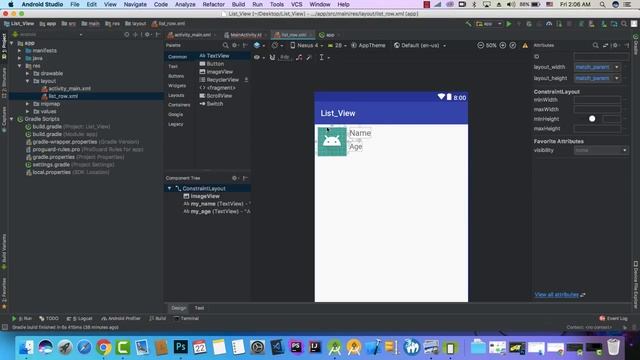Open the Nexus 4 device dropdown

(x=307, y=45)
